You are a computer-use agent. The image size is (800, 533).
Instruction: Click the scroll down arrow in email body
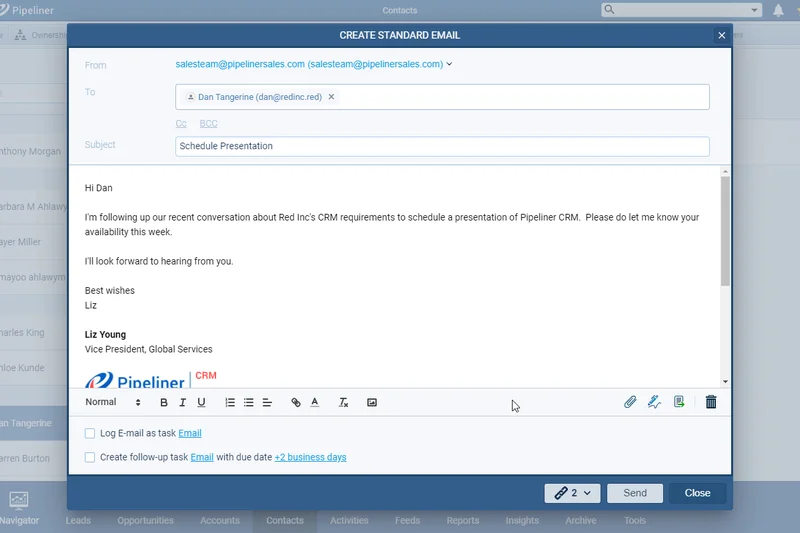click(725, 382)
